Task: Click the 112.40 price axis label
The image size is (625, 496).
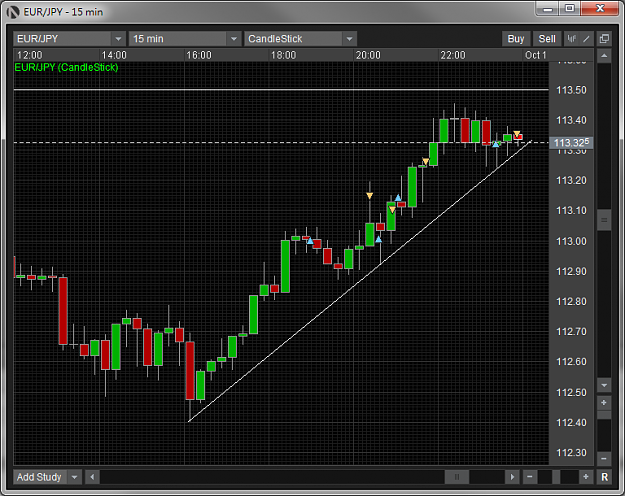Action: (x=571, y=423)
